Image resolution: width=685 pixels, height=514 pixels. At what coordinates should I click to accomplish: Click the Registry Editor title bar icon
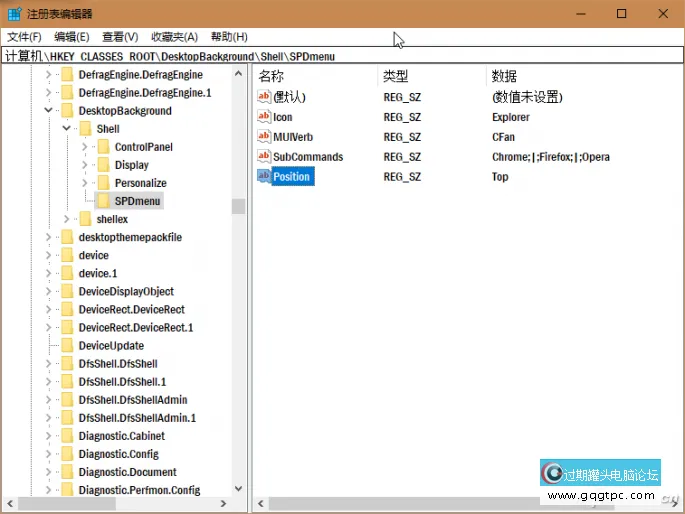click(x=14, y=14)
